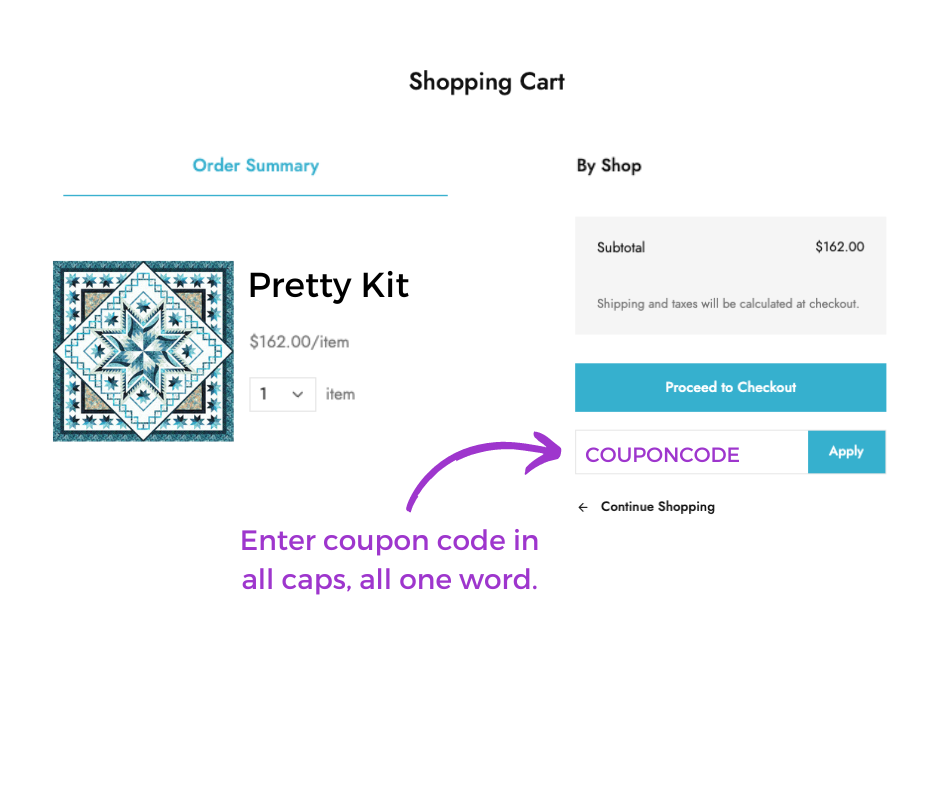Click the 'item' label beside quantity
The height and width of the screenshot is (788, 940).
(340, 395)
